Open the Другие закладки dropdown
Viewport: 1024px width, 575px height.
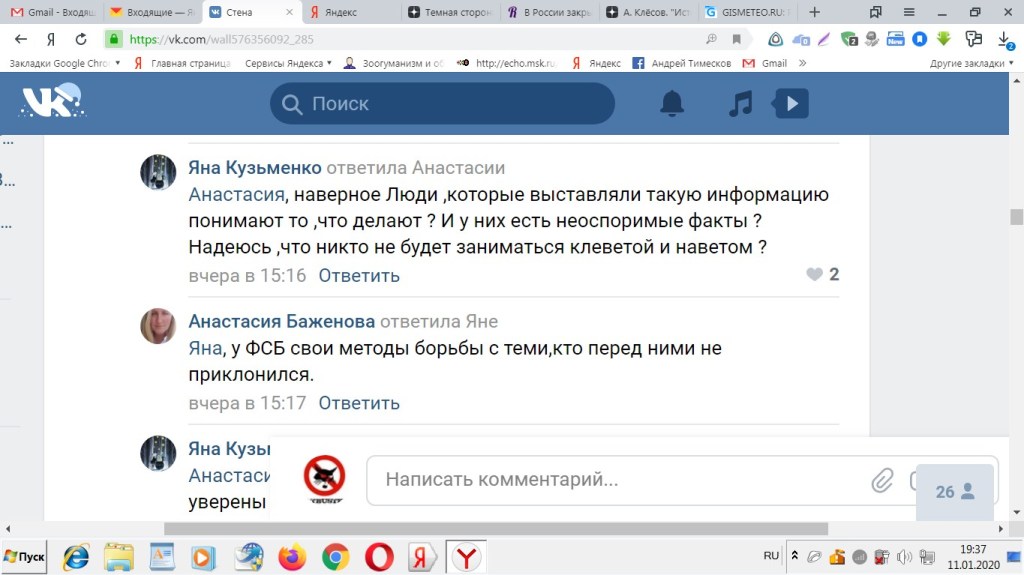[971, 63]
